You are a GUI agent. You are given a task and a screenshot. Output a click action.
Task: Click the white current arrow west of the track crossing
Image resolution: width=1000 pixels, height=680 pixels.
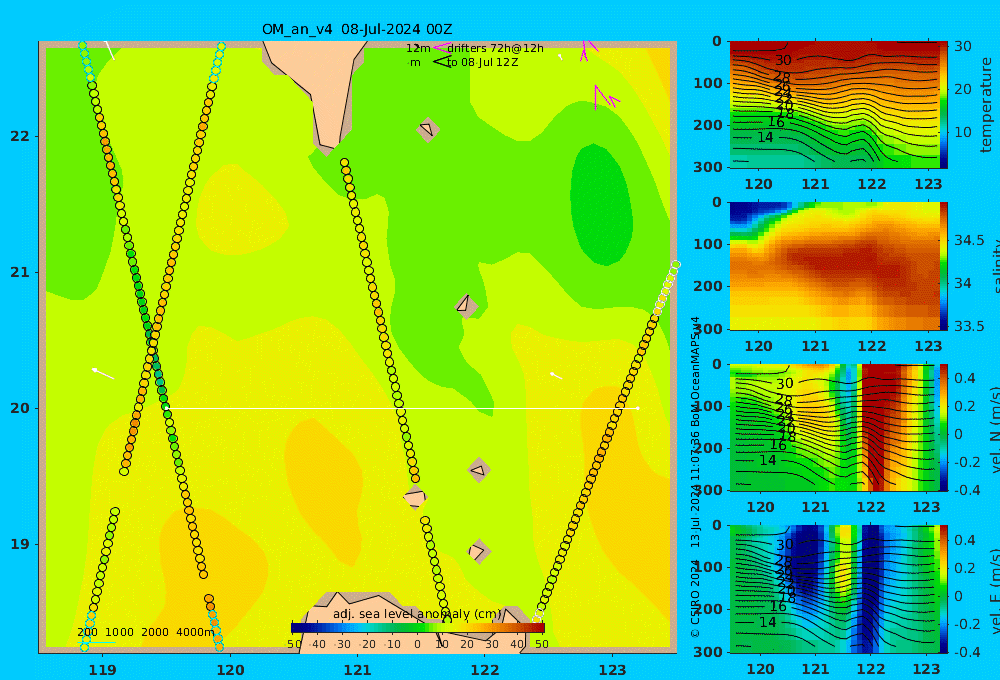[103, 373]
